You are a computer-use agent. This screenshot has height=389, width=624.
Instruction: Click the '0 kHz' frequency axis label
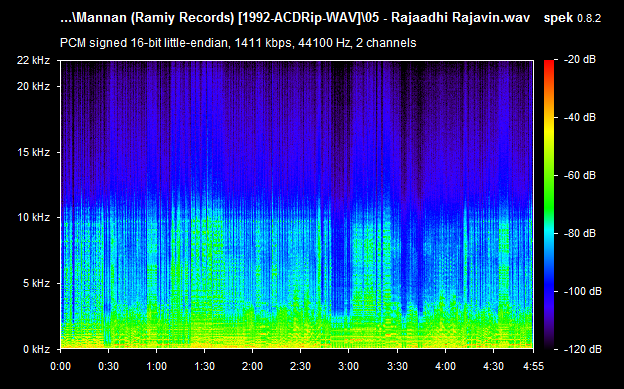tap(36, 349)
